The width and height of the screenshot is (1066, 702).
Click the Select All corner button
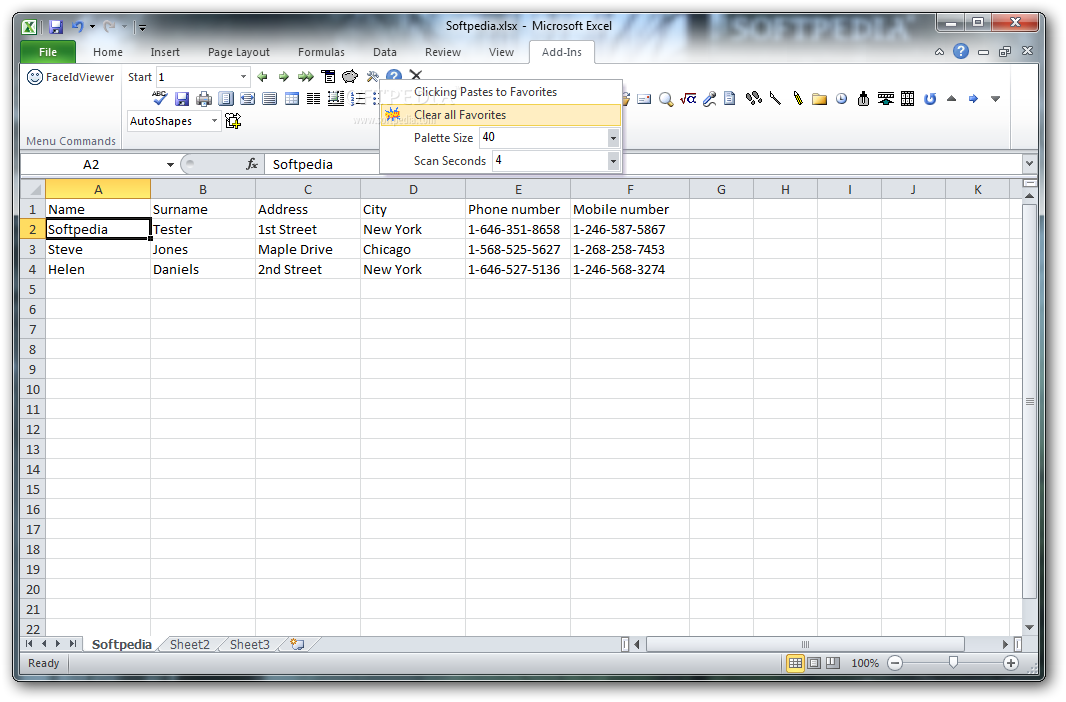(x=33, y=190)
